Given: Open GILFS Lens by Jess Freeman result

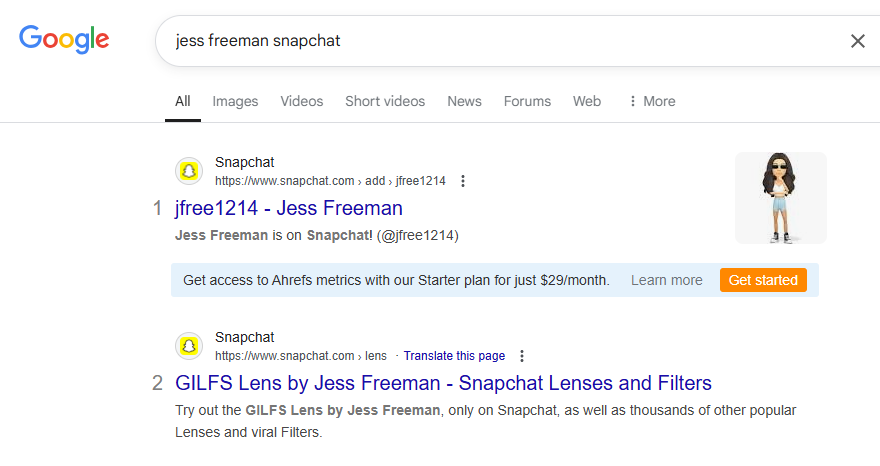Looking at the screenshot, I should [443, 383].
